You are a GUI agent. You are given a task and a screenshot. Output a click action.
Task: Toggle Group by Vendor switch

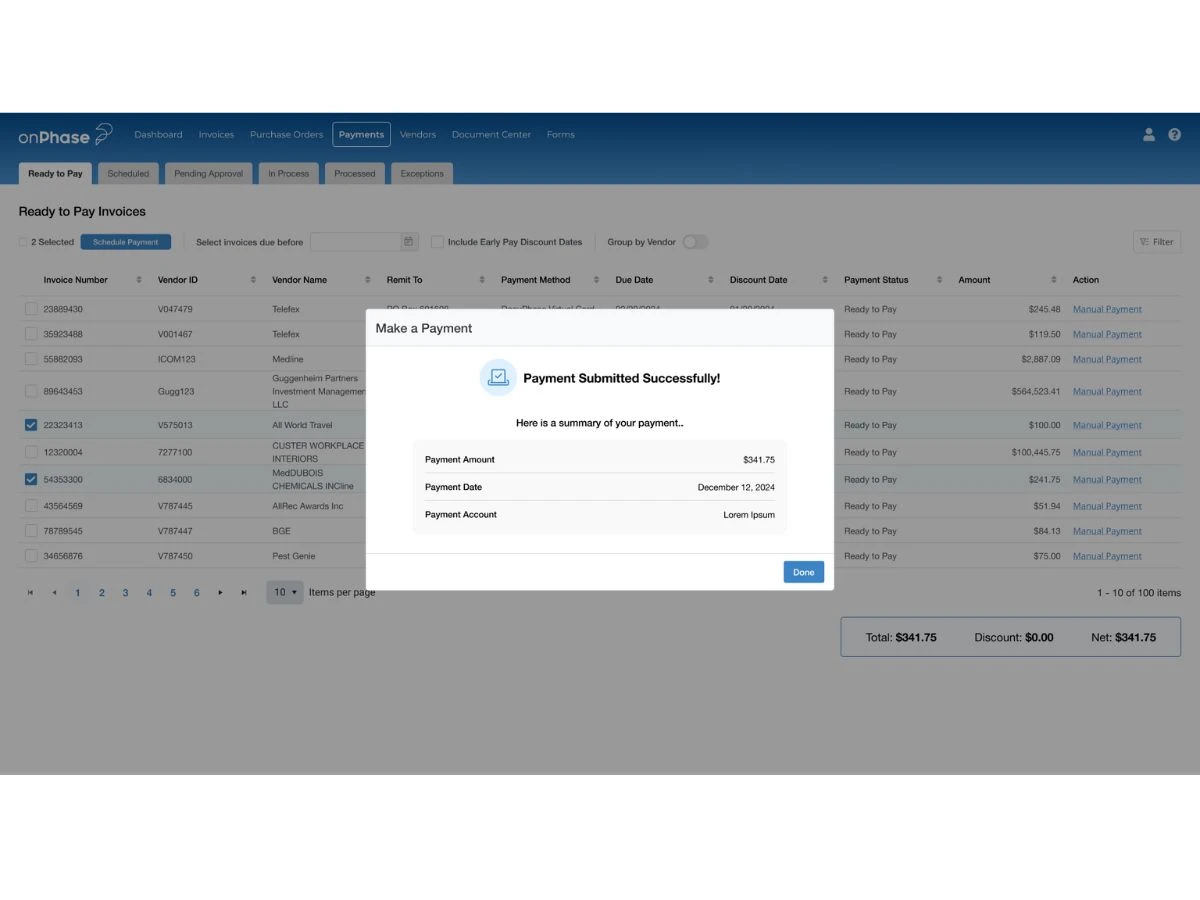695,242
